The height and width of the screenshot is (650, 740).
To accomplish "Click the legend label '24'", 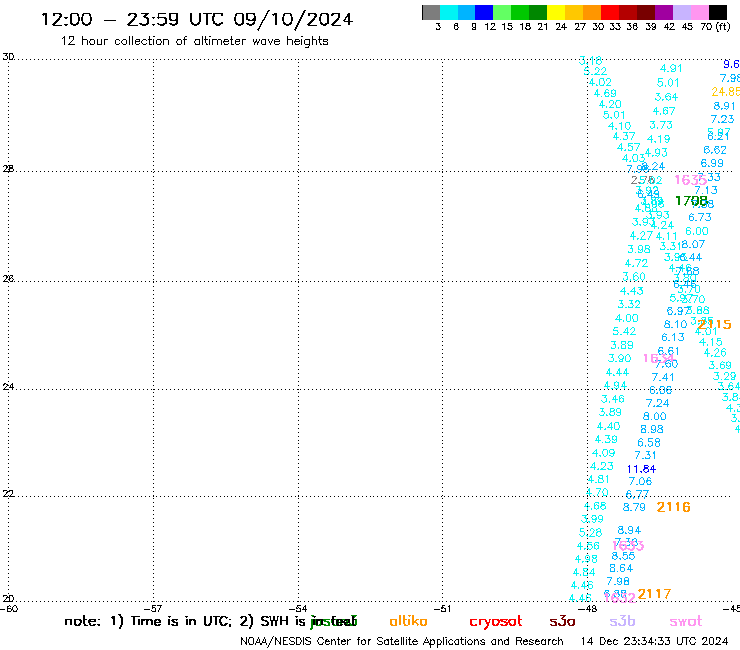I will [x=561, y=27].
